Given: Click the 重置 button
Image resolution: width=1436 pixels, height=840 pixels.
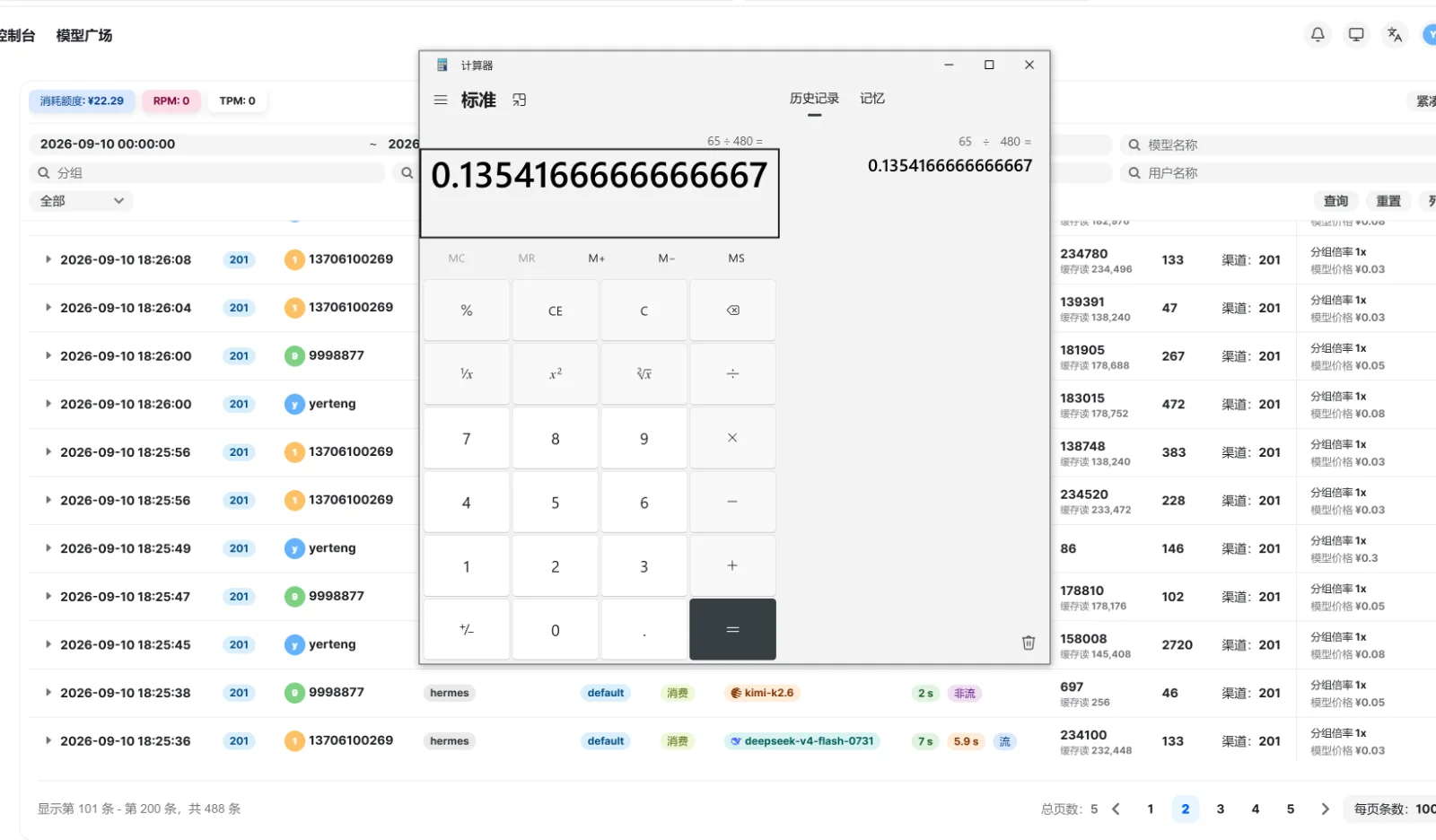Looking at the screenshot, I should 1388,201.
